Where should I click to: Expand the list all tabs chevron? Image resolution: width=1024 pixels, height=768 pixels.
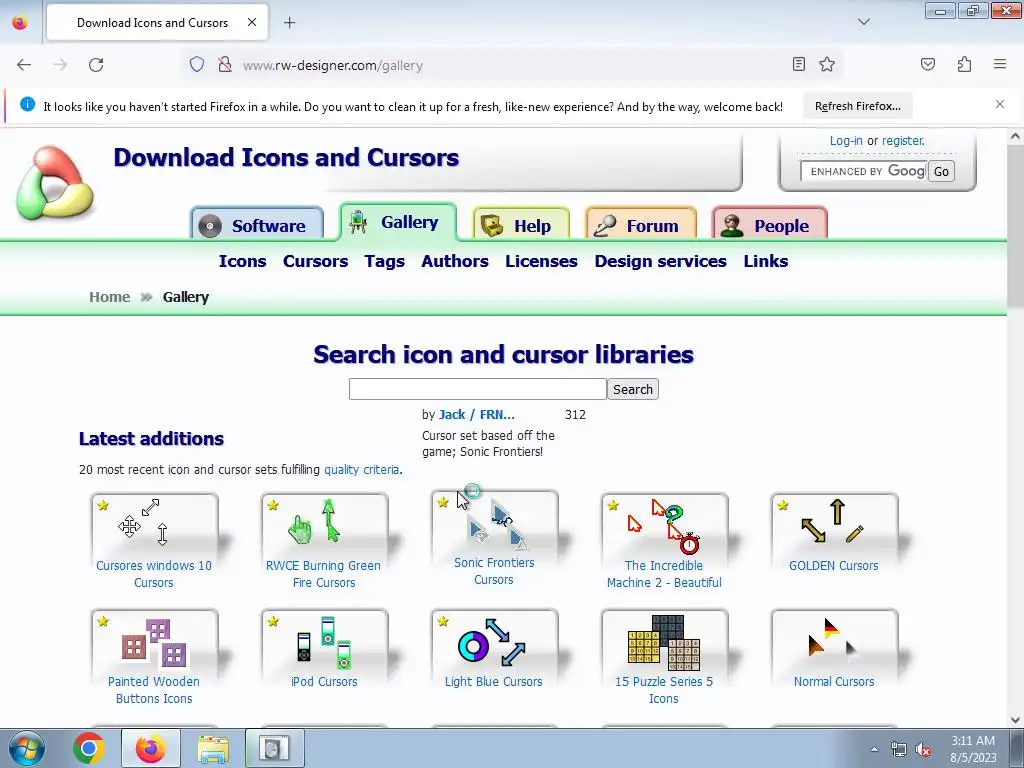coord(863,22)
